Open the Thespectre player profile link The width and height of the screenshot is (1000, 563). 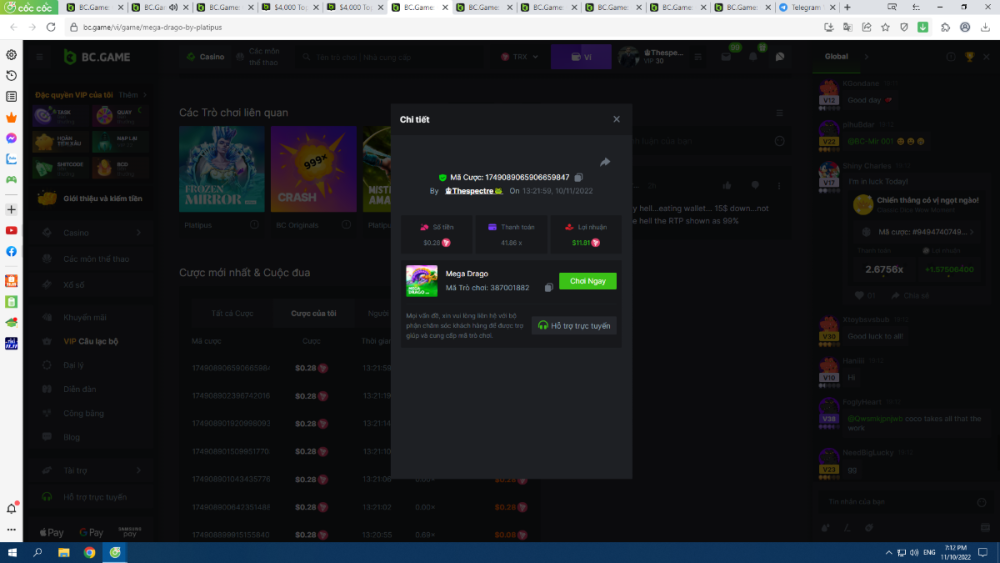(473, 190)
